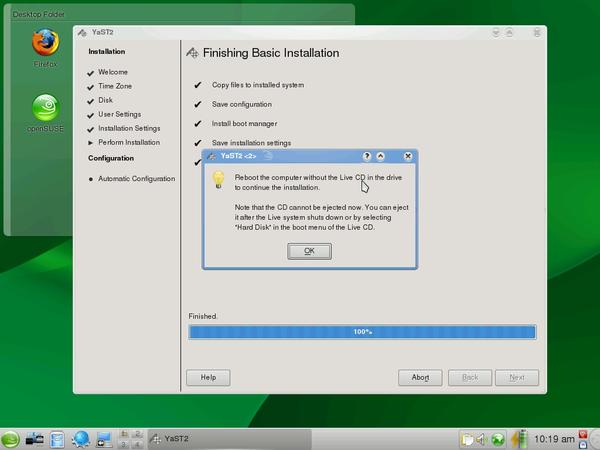Click the 100% progress bar

362,332
